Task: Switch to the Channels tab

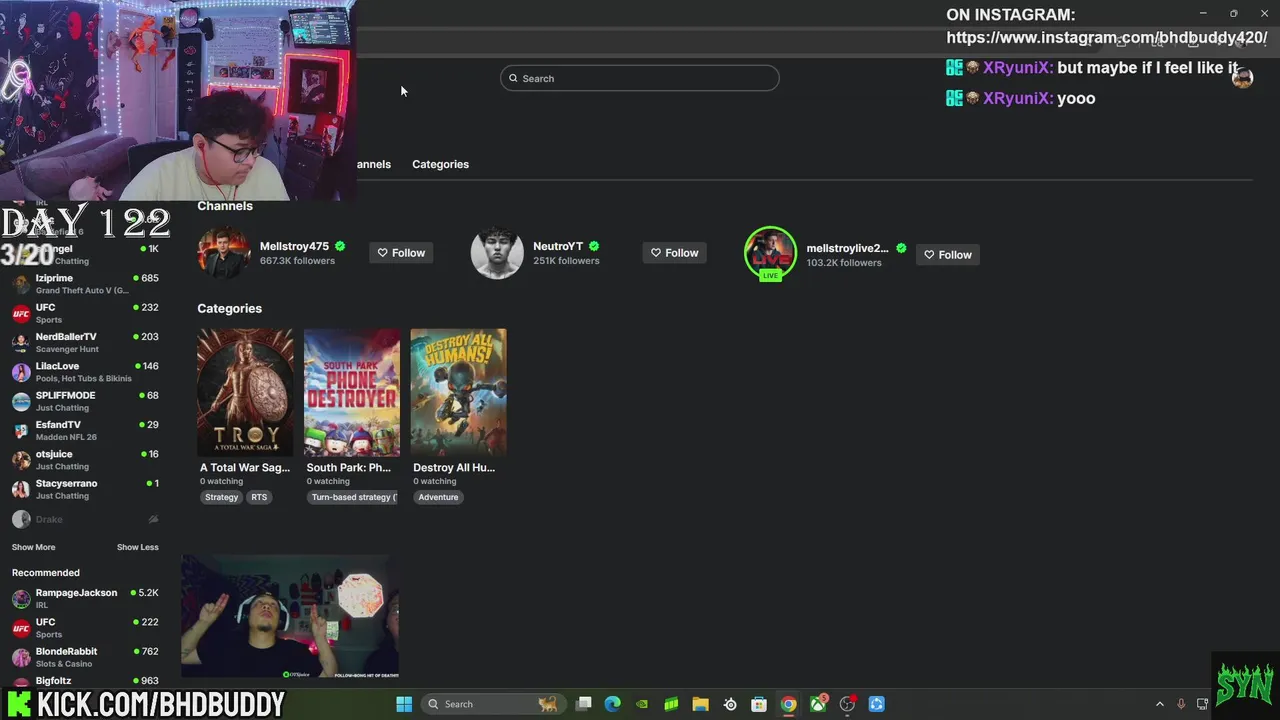Action: pos(374,164)
